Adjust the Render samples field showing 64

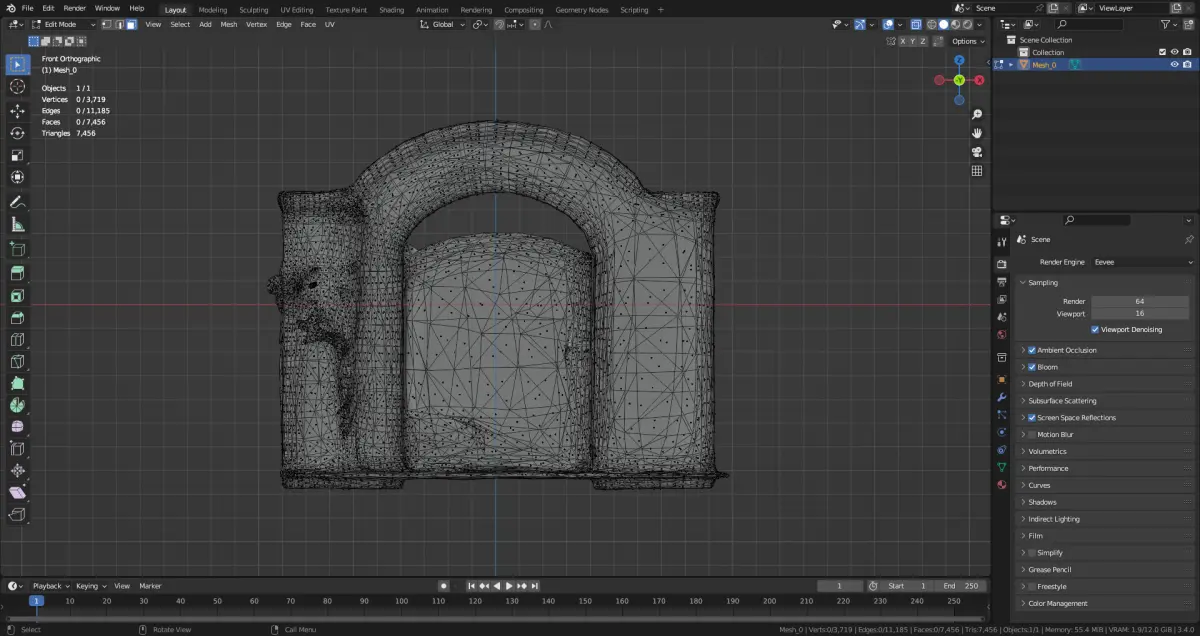coord(1140,301)
